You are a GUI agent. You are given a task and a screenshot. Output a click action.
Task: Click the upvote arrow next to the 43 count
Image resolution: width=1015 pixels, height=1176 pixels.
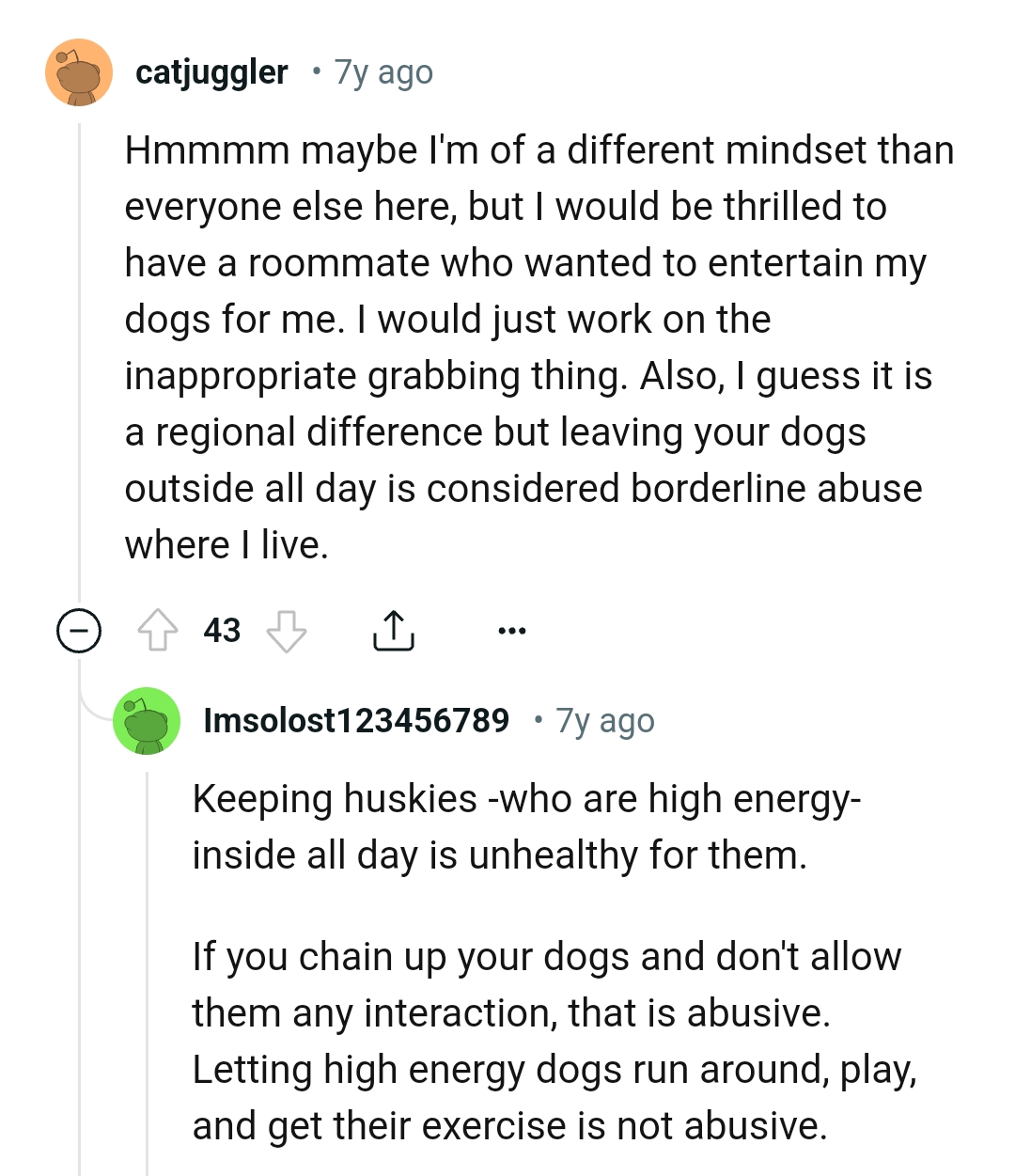[x=158, y=630]
